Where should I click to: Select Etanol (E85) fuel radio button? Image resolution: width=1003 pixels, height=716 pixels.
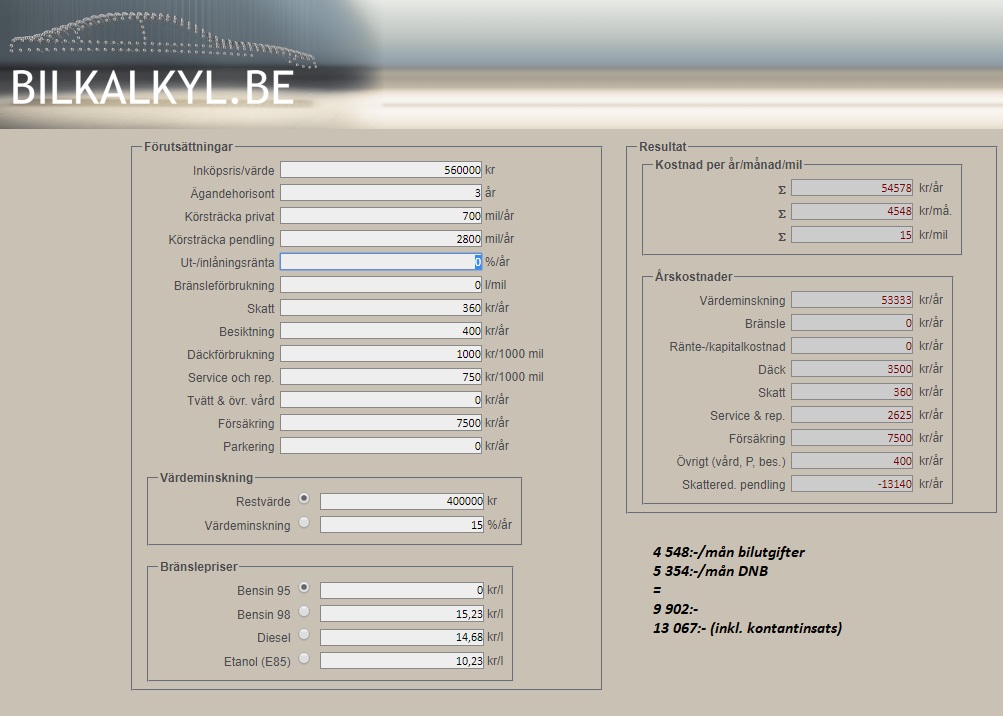tap(304, 658)
